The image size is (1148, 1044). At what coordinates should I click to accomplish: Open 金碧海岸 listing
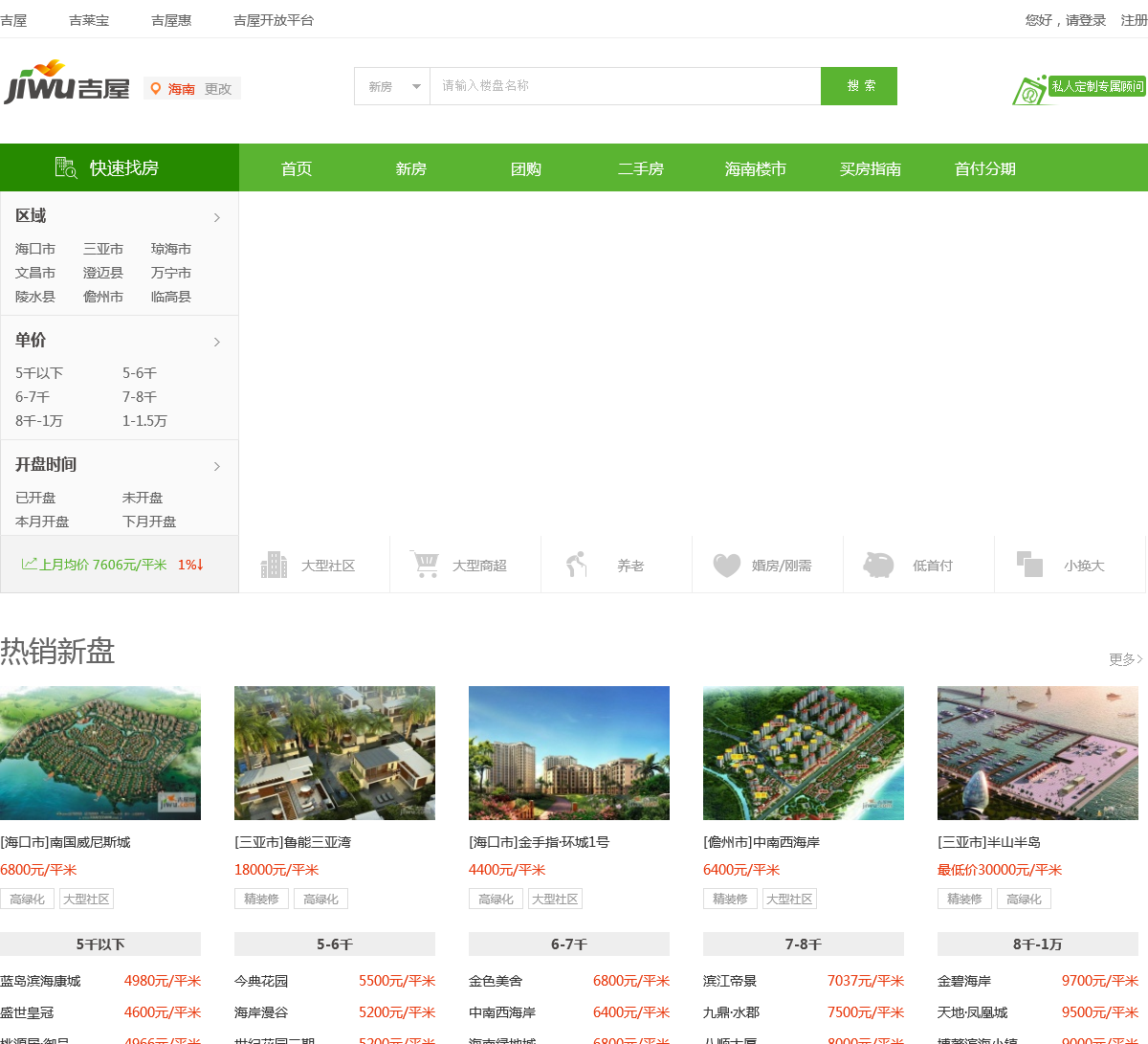[x=964, y=981]
